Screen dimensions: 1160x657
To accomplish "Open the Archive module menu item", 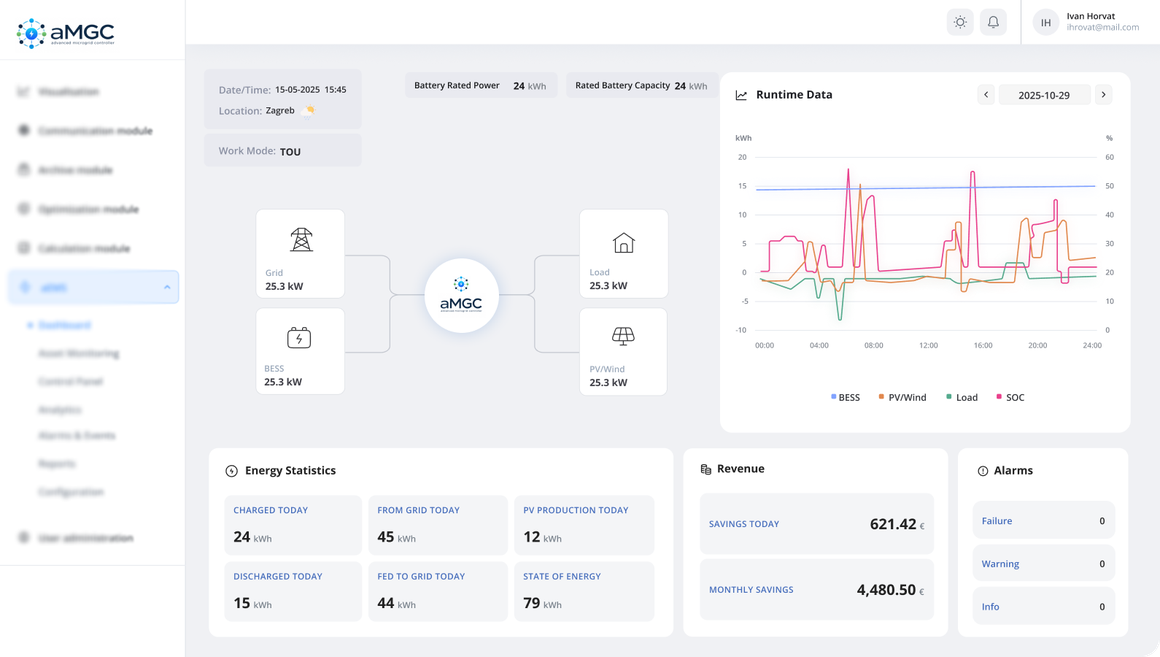I will (x=75, y=169).
